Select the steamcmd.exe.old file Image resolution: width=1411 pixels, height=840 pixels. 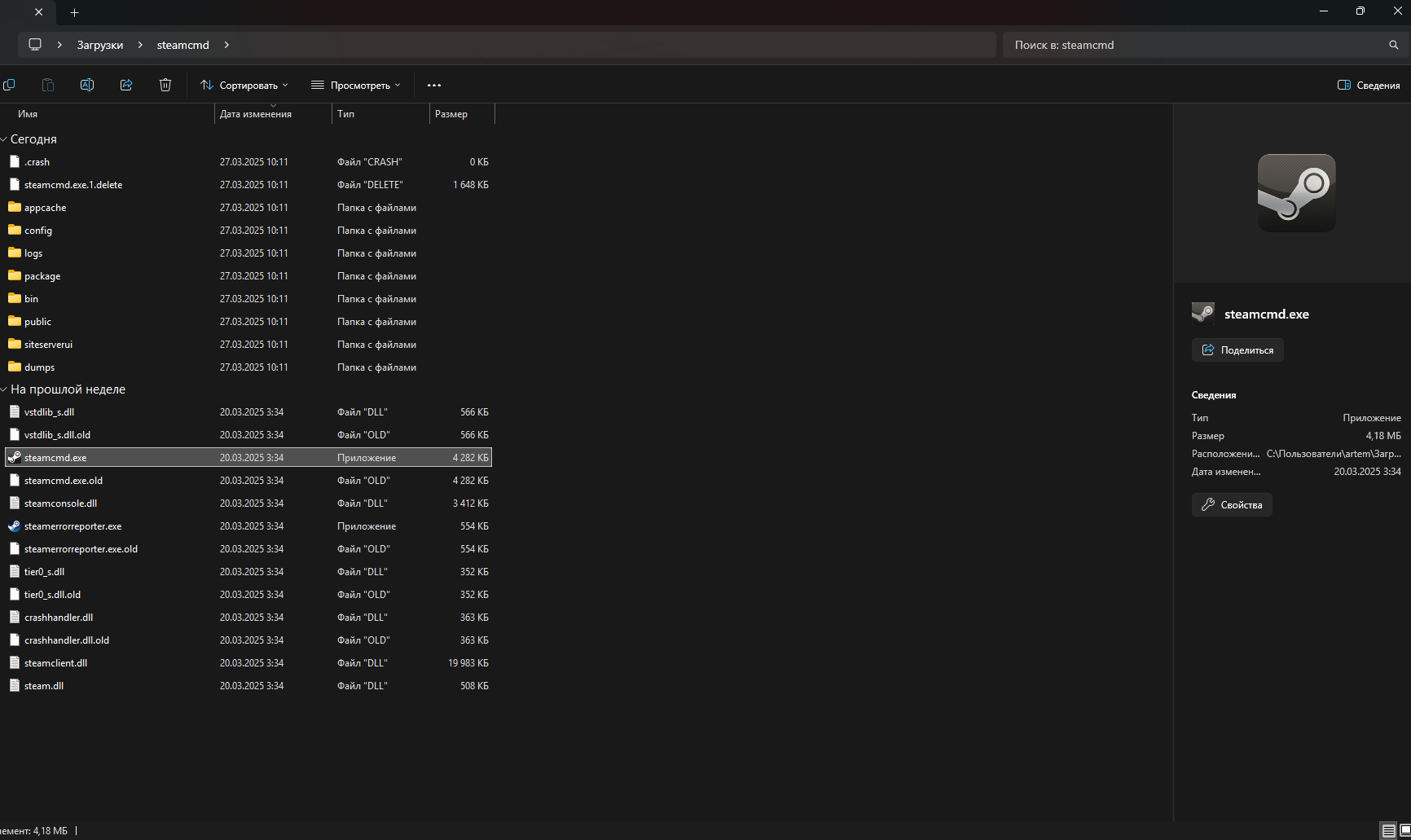tap(248, 480)
